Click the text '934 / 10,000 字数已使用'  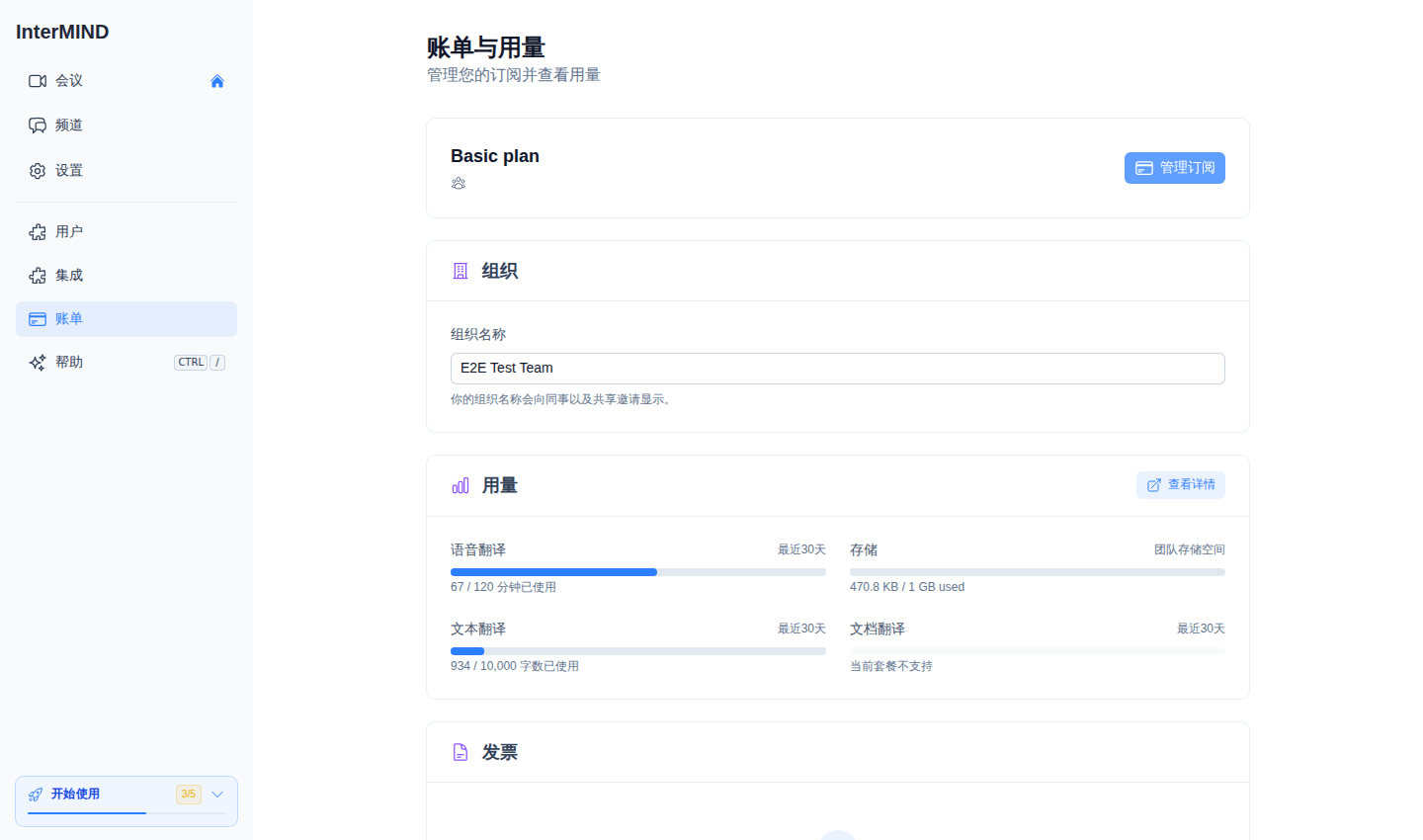(x=515, y=666)
